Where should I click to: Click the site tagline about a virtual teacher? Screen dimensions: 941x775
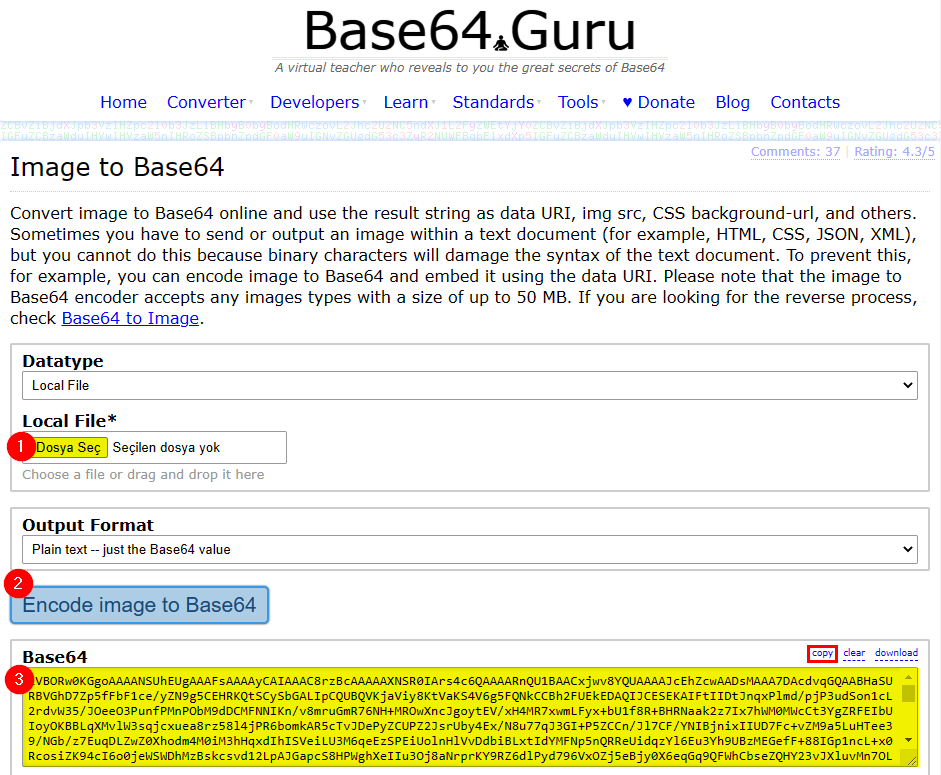[470, 68]
